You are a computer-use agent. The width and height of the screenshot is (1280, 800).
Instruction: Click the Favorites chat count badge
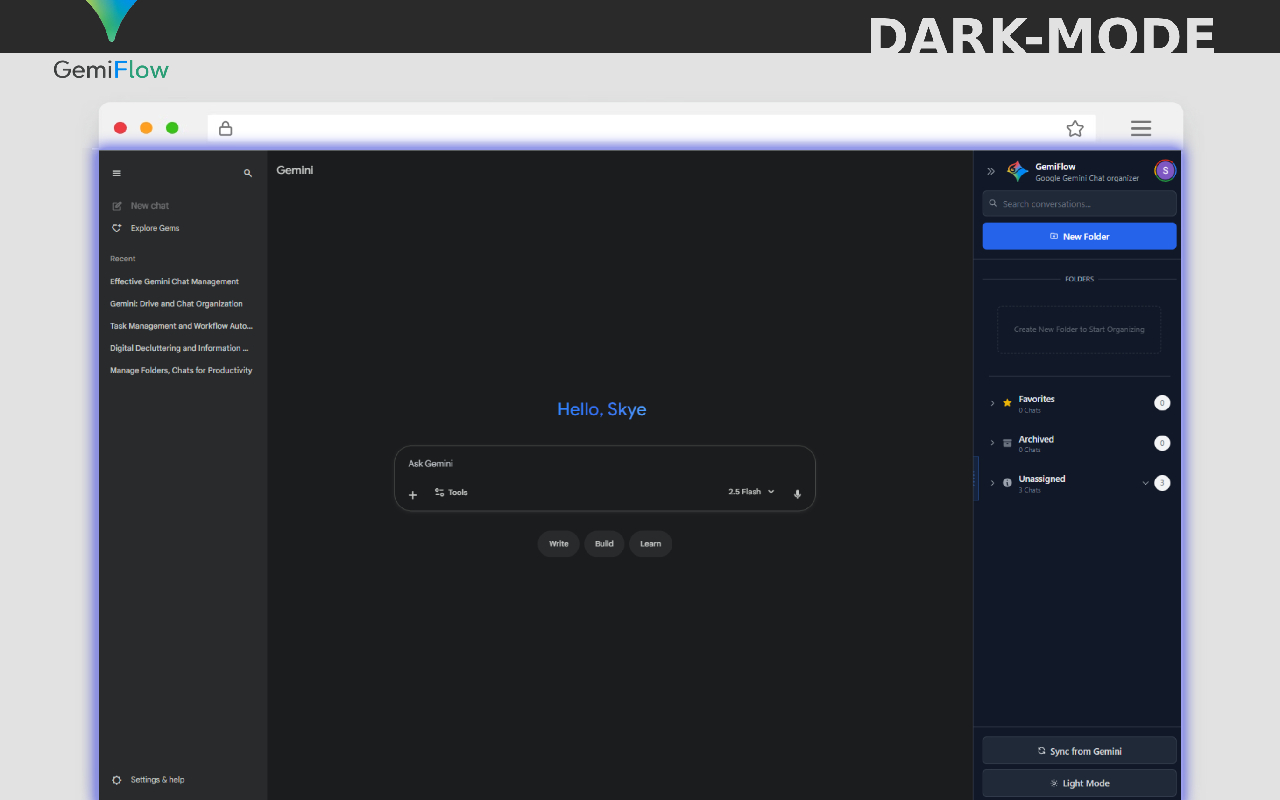(x=1162, y=403)
